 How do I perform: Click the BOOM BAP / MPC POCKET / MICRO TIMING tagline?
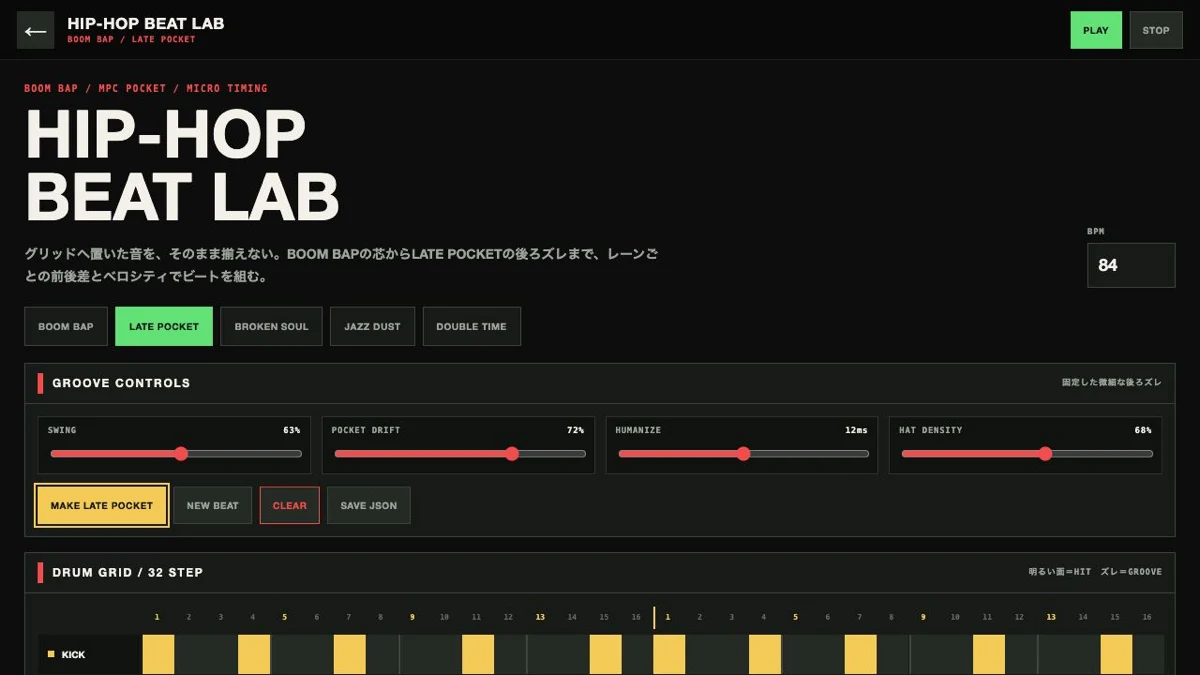(x=146, y=88)
